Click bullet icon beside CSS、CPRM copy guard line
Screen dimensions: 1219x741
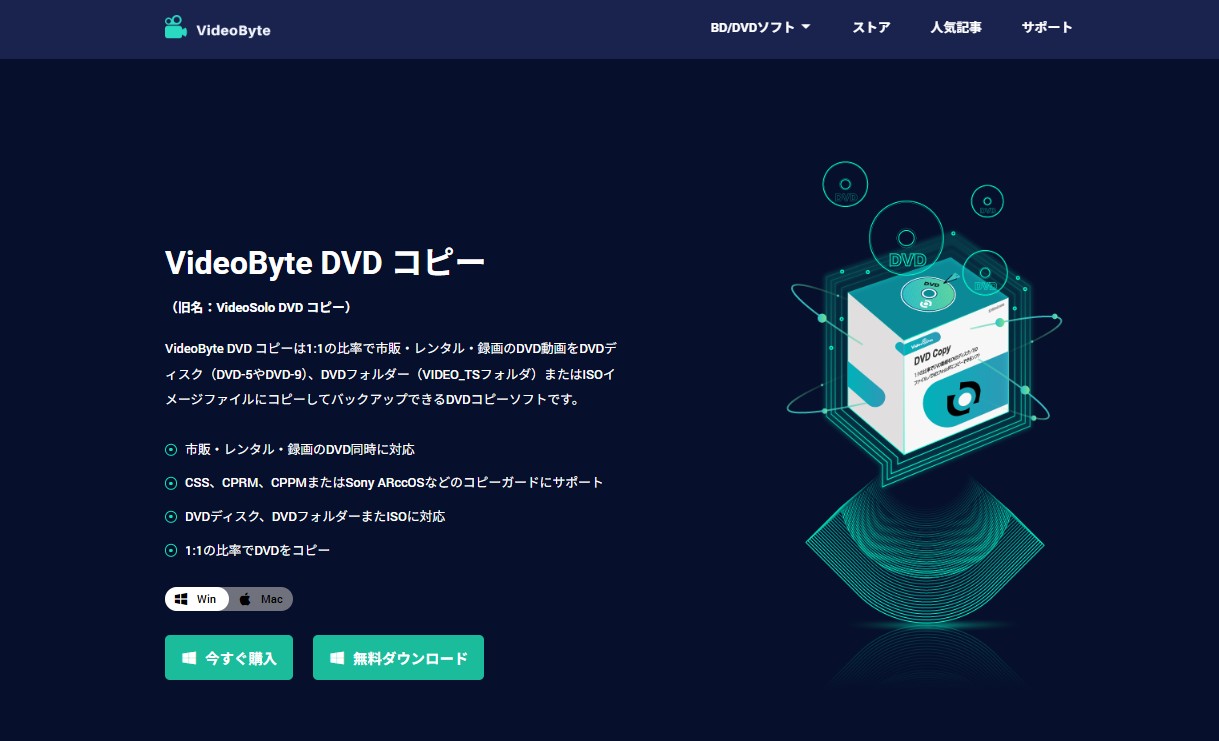pyautogui.click(x=171, y=483)
